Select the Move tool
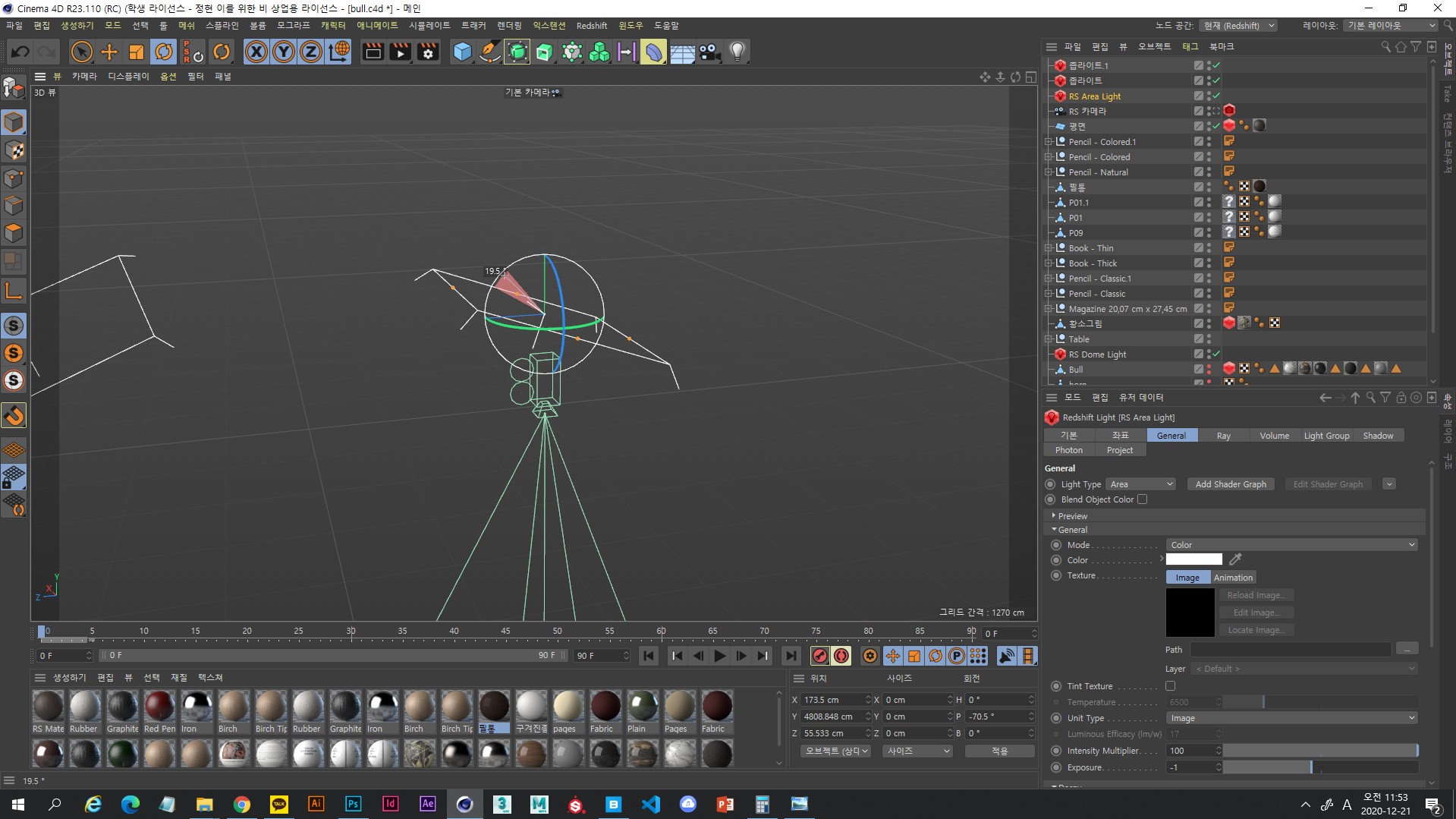Image resolution: width=1456 pixels, height=819 pixels. click(x=109, y=52)
